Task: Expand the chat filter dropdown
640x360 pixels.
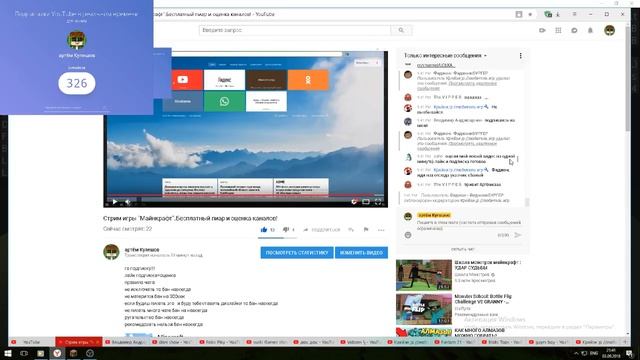Action: click(445, 56)
